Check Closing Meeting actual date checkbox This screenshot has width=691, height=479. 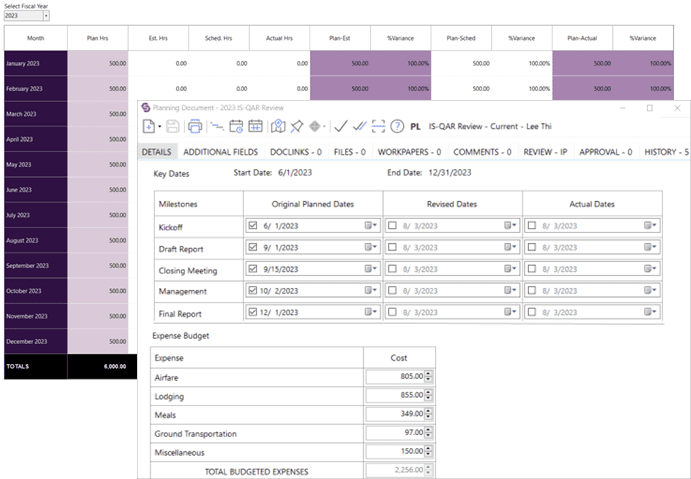pos(532,269)
